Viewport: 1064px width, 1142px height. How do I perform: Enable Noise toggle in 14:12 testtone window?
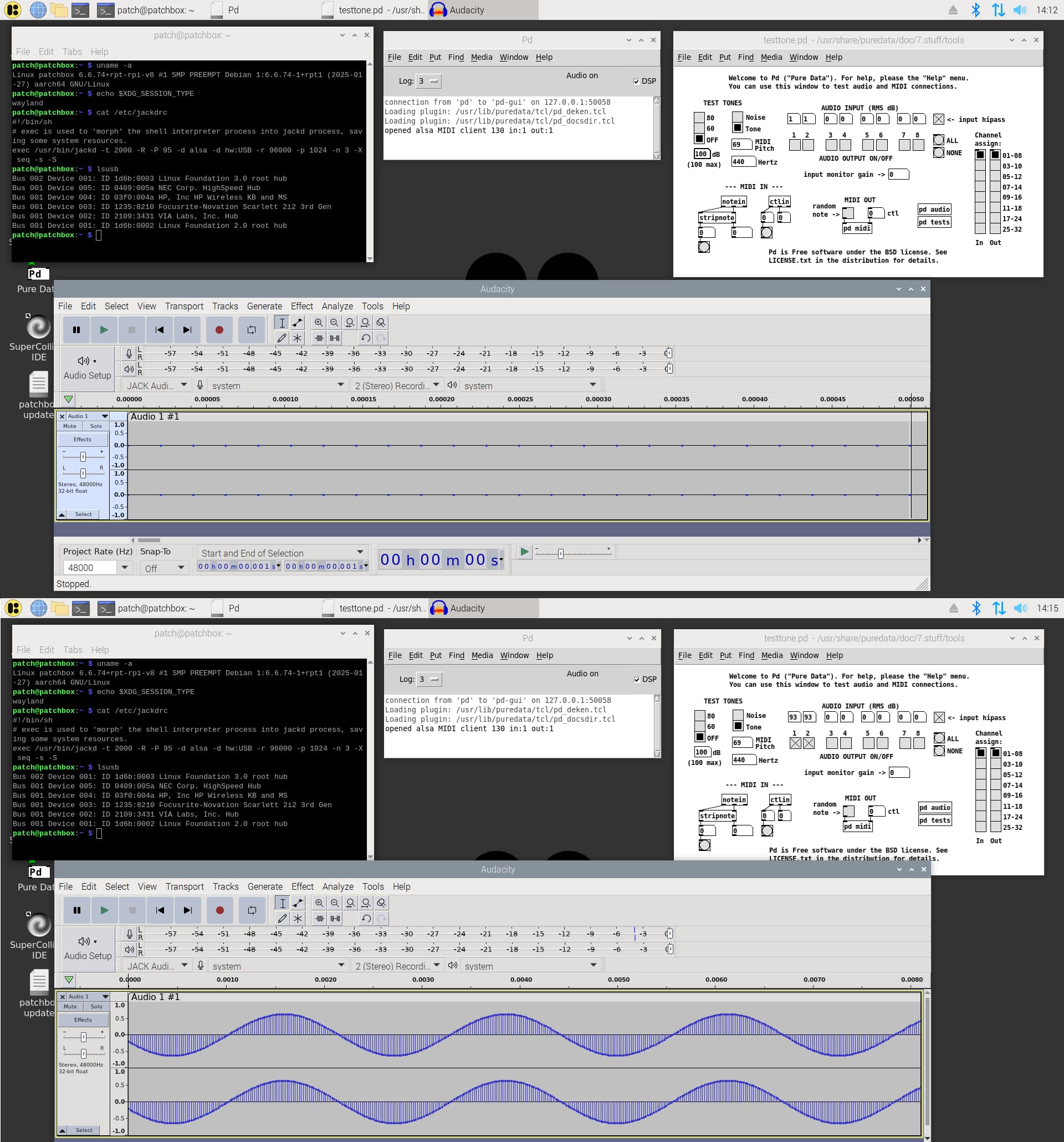(x=737, y=117)
